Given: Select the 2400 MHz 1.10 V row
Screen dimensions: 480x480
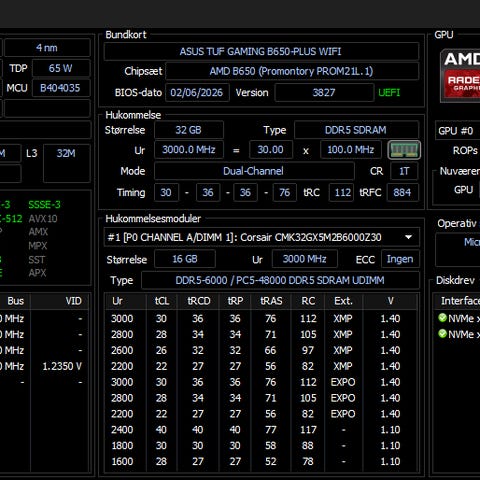Looking at the screenshot, I should click(x=261, y=430).
